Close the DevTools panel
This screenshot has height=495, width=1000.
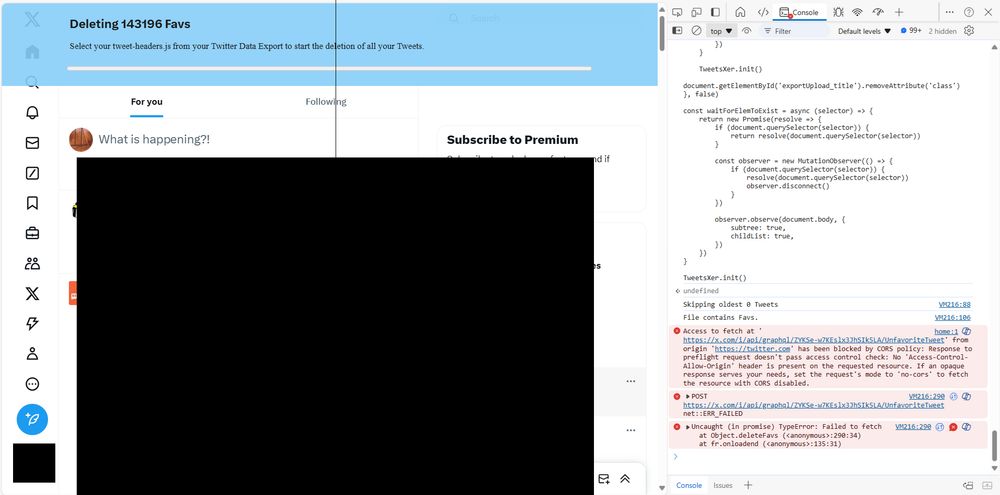click(x=988, y=12)
